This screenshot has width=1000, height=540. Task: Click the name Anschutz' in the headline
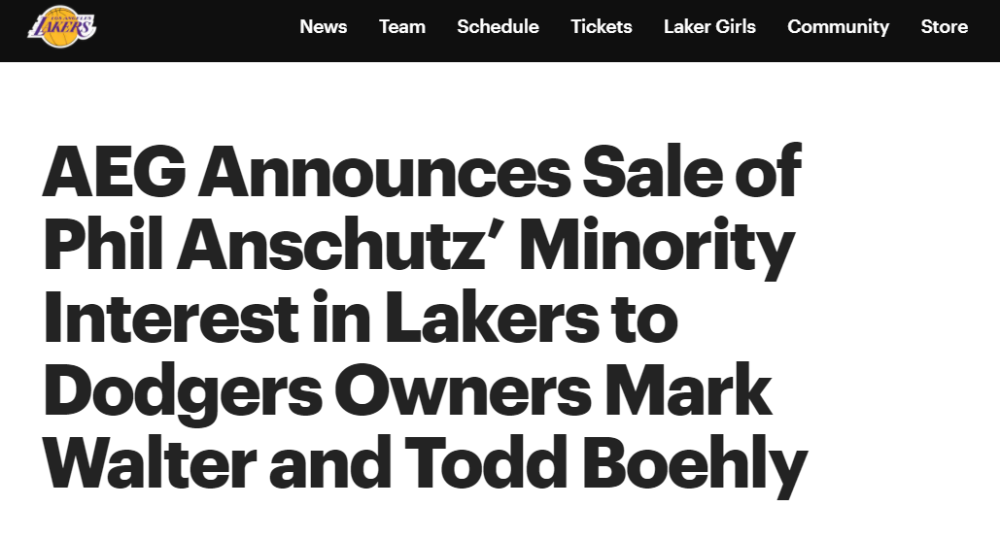332,244
